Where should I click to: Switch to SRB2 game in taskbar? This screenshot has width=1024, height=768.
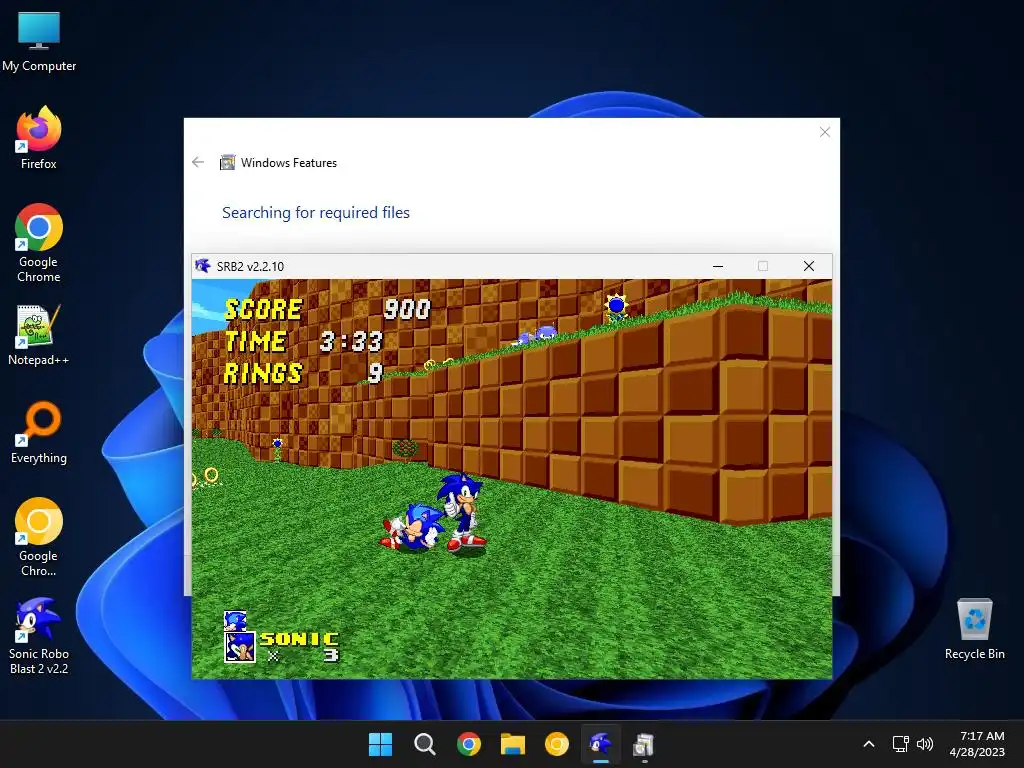click(x=600, y=744)
